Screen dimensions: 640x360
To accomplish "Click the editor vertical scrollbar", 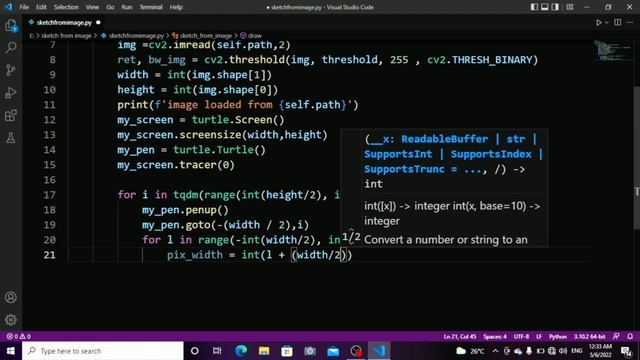I will click(x=636, y=158).
